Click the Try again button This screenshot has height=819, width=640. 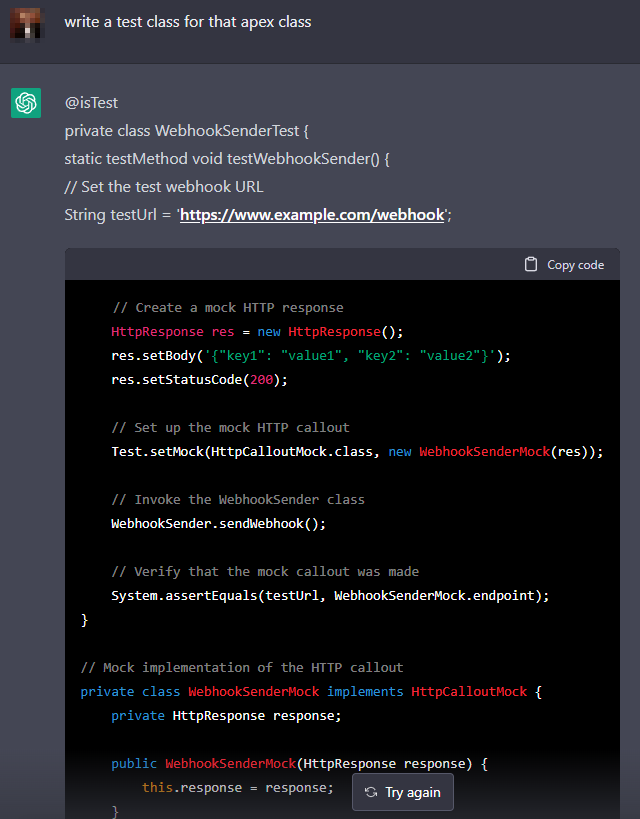pyautogui.click(x=403, y=792)
